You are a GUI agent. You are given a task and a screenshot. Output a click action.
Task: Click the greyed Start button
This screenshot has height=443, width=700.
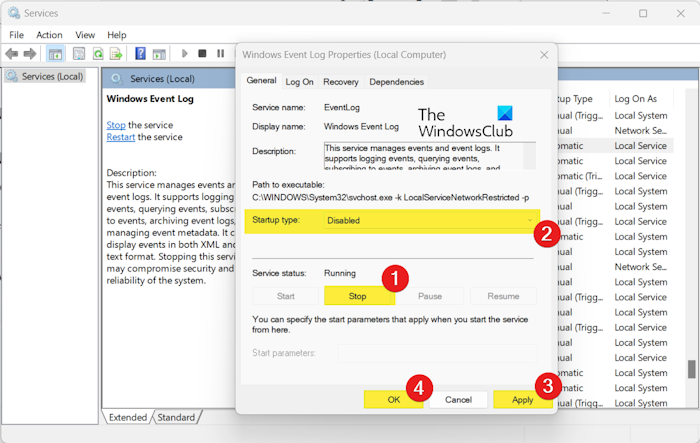click(x=286, y=296)
